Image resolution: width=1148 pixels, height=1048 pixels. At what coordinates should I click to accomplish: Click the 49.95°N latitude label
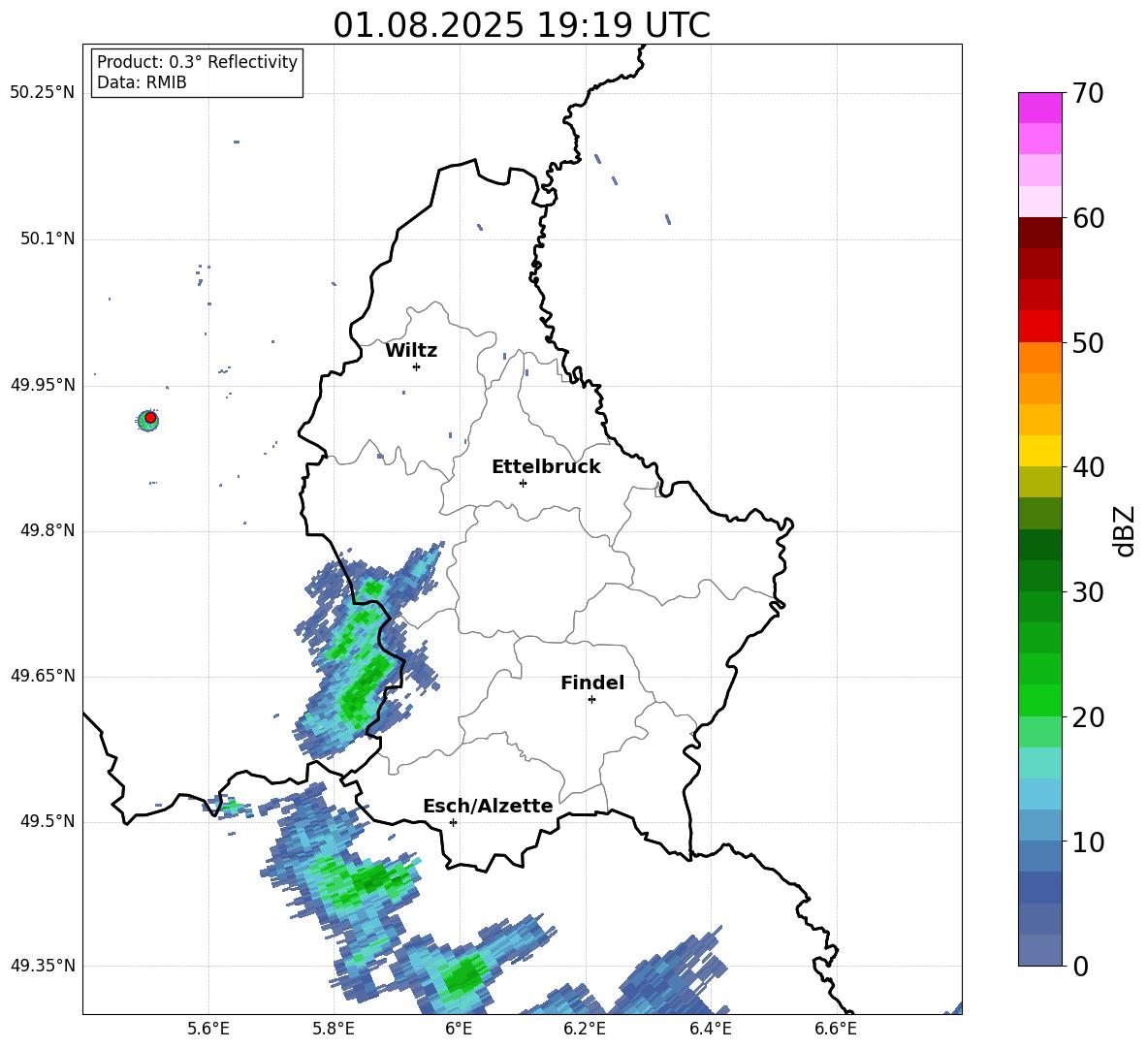click(43, 385)
